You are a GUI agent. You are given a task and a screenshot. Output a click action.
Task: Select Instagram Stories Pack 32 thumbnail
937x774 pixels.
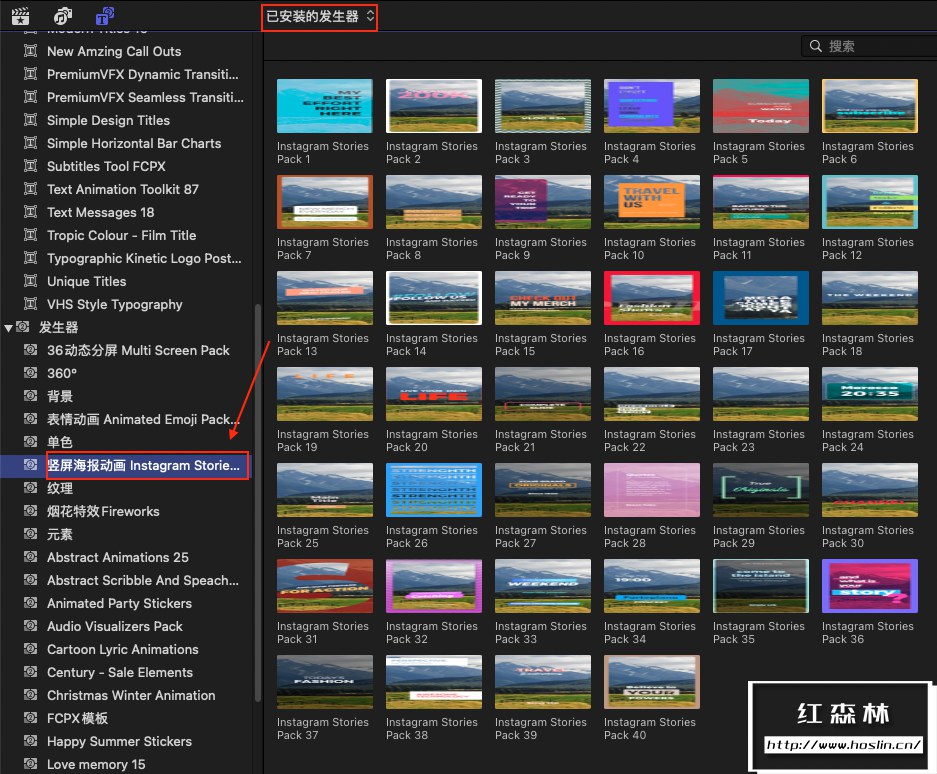click(434, 586)
